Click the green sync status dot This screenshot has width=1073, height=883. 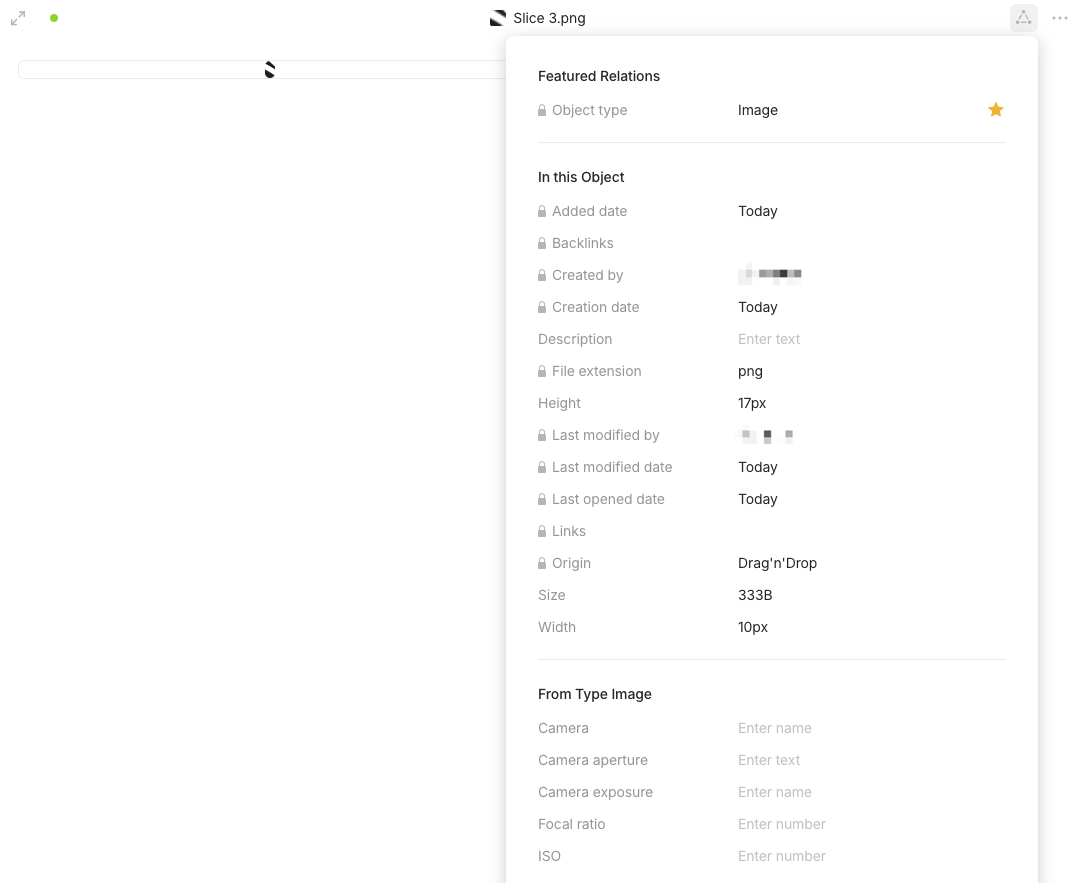click(54, 18)
